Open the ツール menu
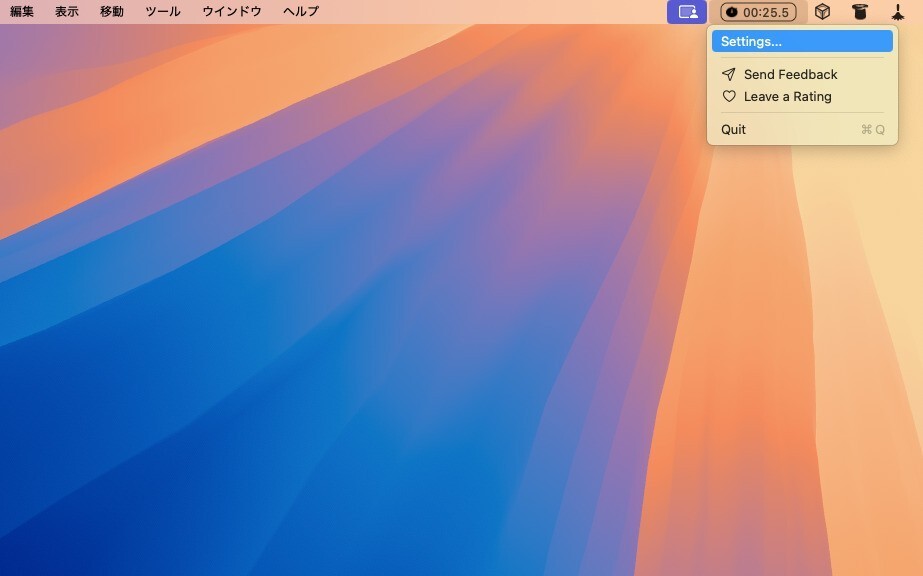This screenshot has height=576, width=923. coord(163,11)
